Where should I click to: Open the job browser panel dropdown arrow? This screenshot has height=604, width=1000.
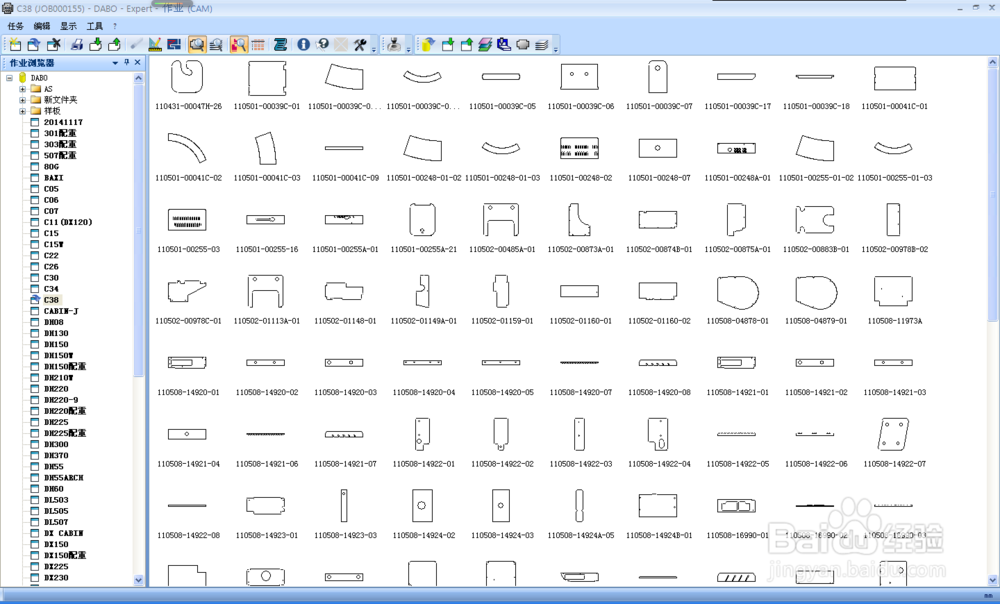coord(115,63)
